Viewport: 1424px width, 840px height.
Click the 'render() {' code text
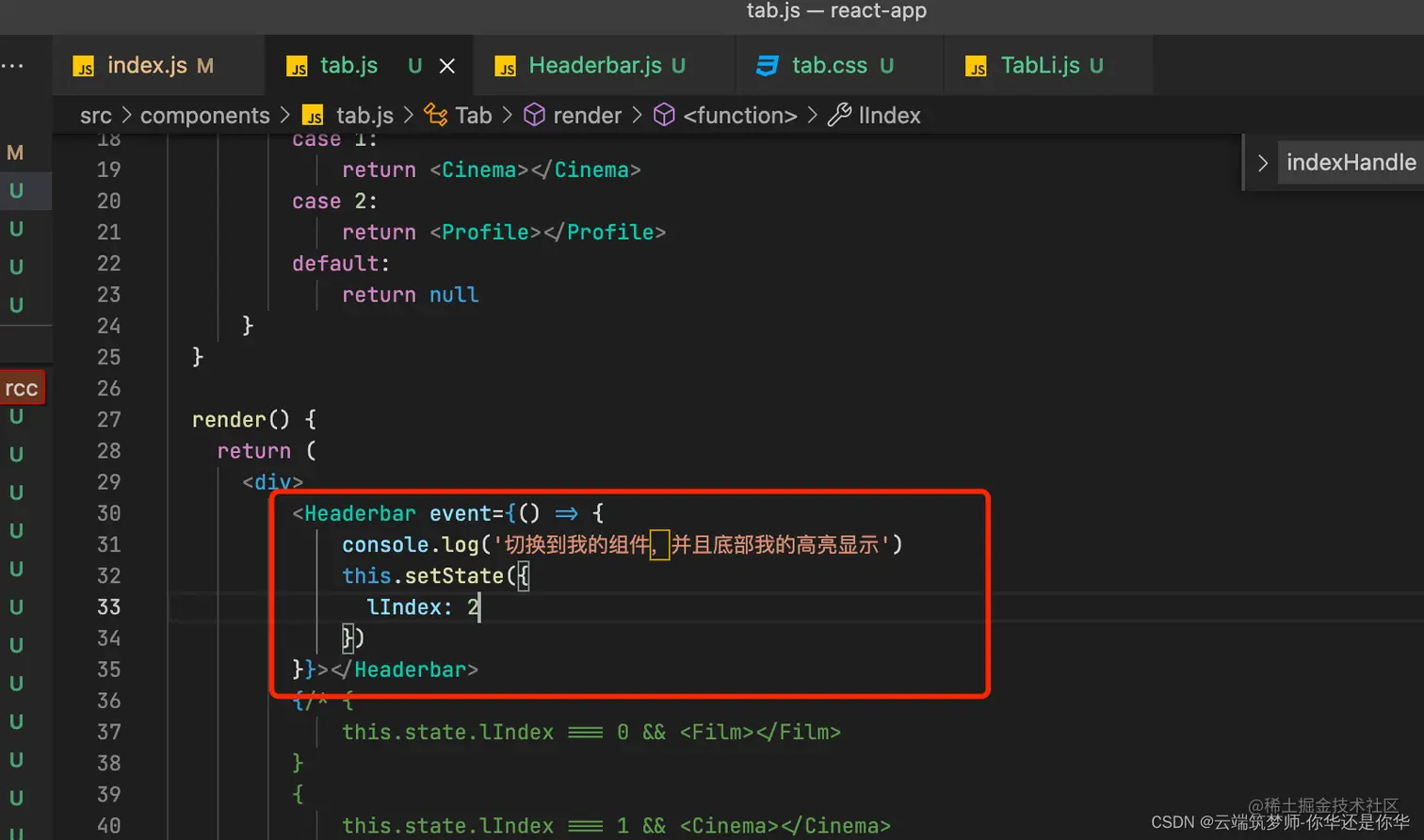(254, 420)
